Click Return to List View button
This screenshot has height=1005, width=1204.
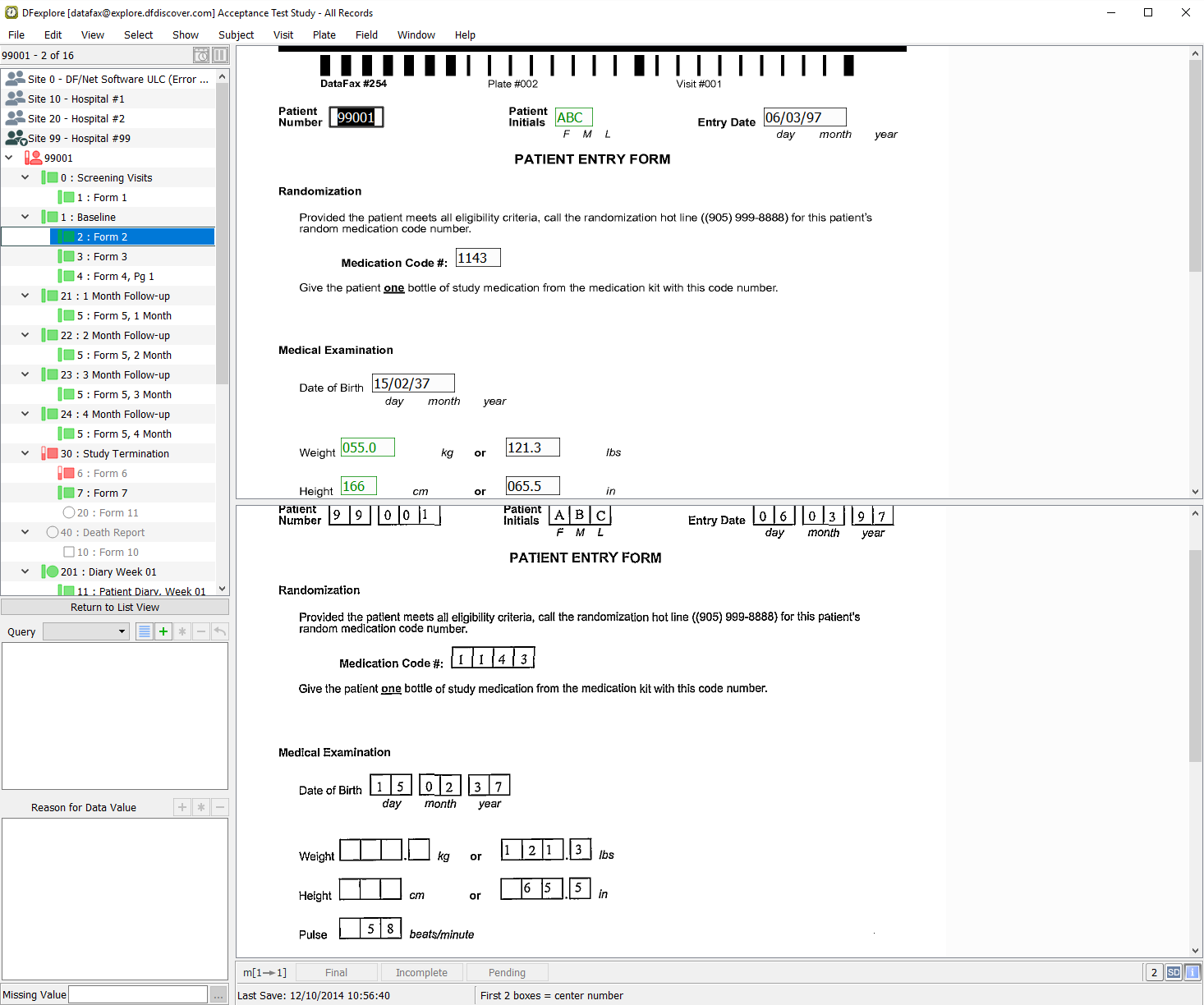coord(115,607)
